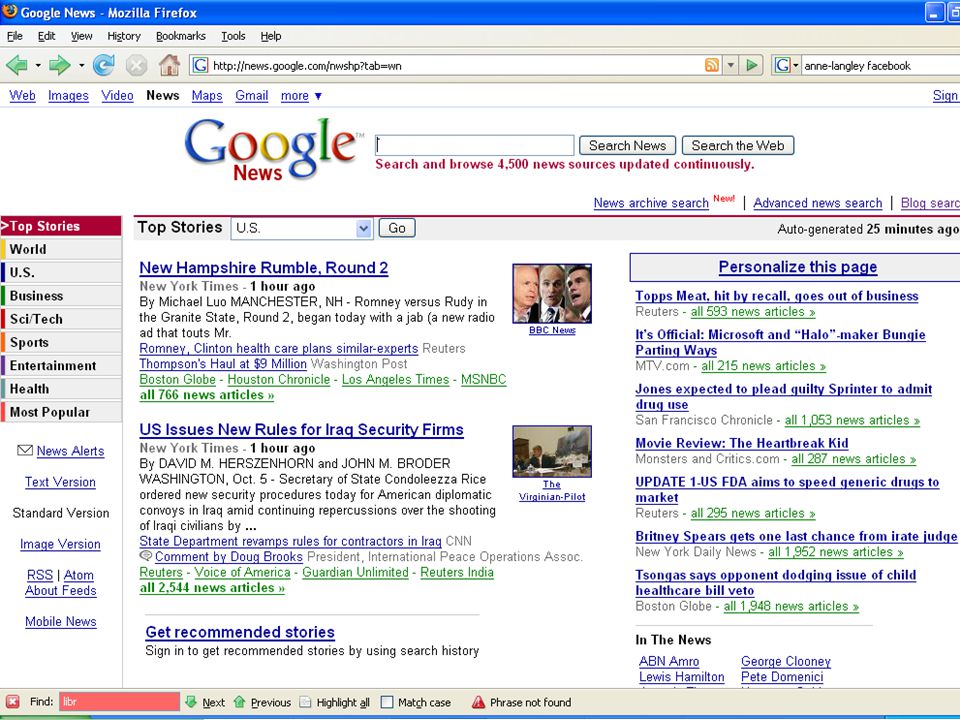The image size is (960, 720).
Task: Open the forward history dropdown arrow
Action: [81, 65]
